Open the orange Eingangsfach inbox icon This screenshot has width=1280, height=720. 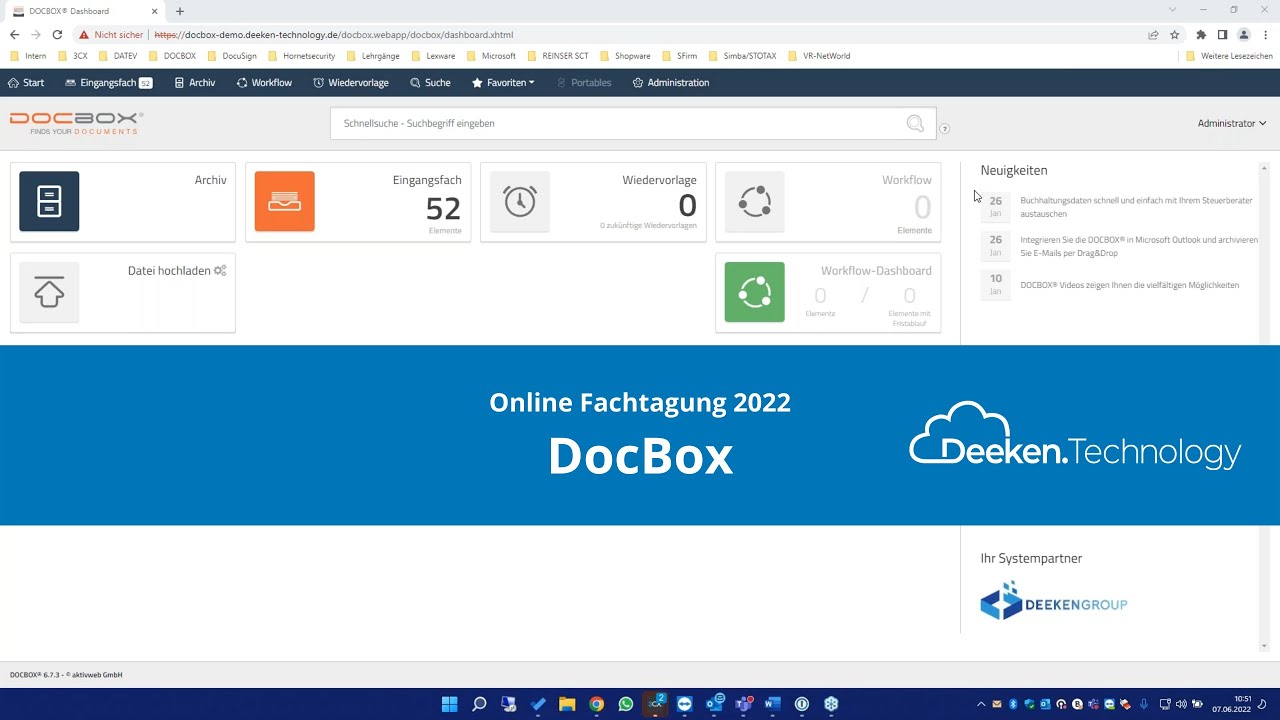pyautogui.click(x=284, y=201)
